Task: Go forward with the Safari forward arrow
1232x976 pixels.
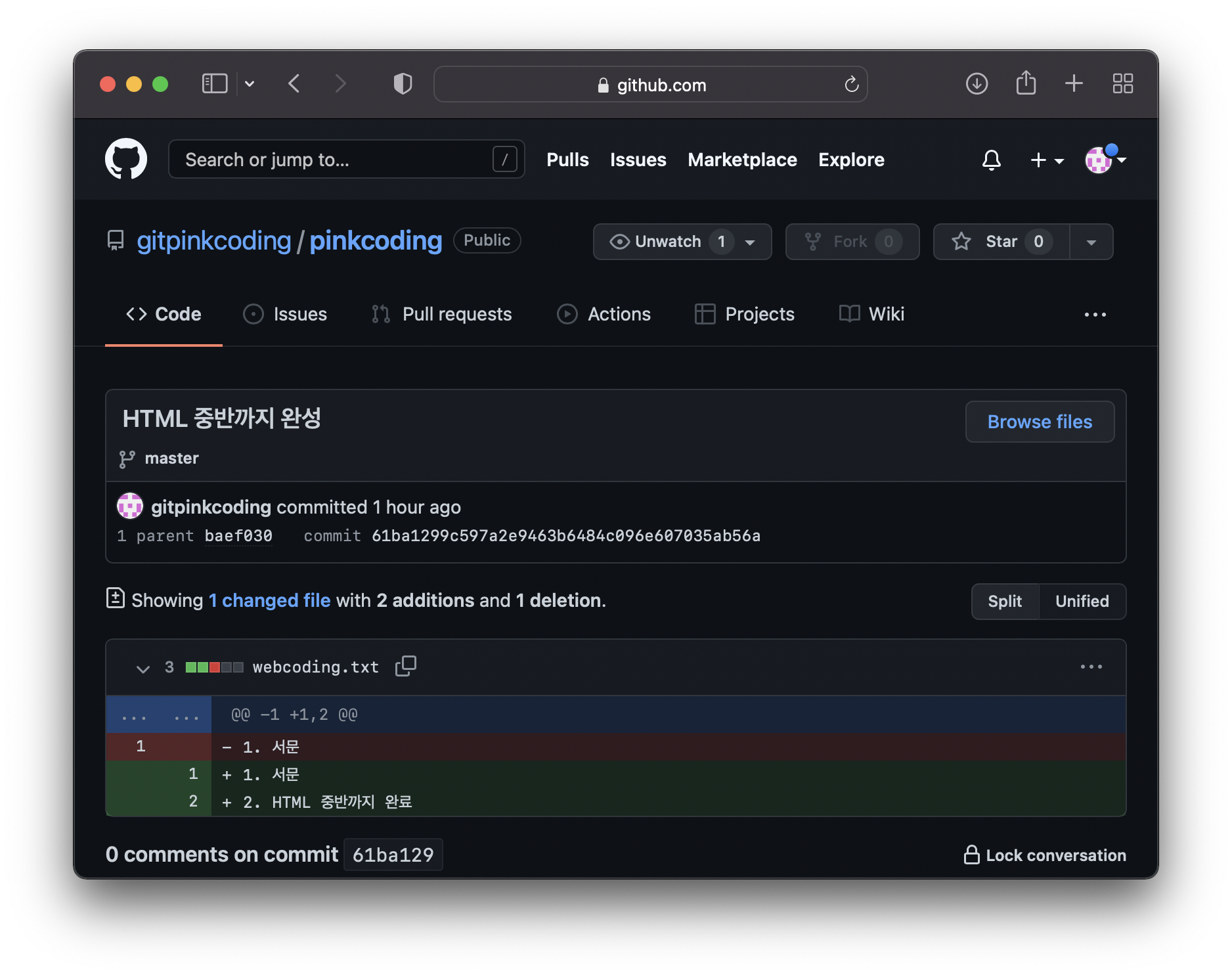Action: click(x=340, y=84)
